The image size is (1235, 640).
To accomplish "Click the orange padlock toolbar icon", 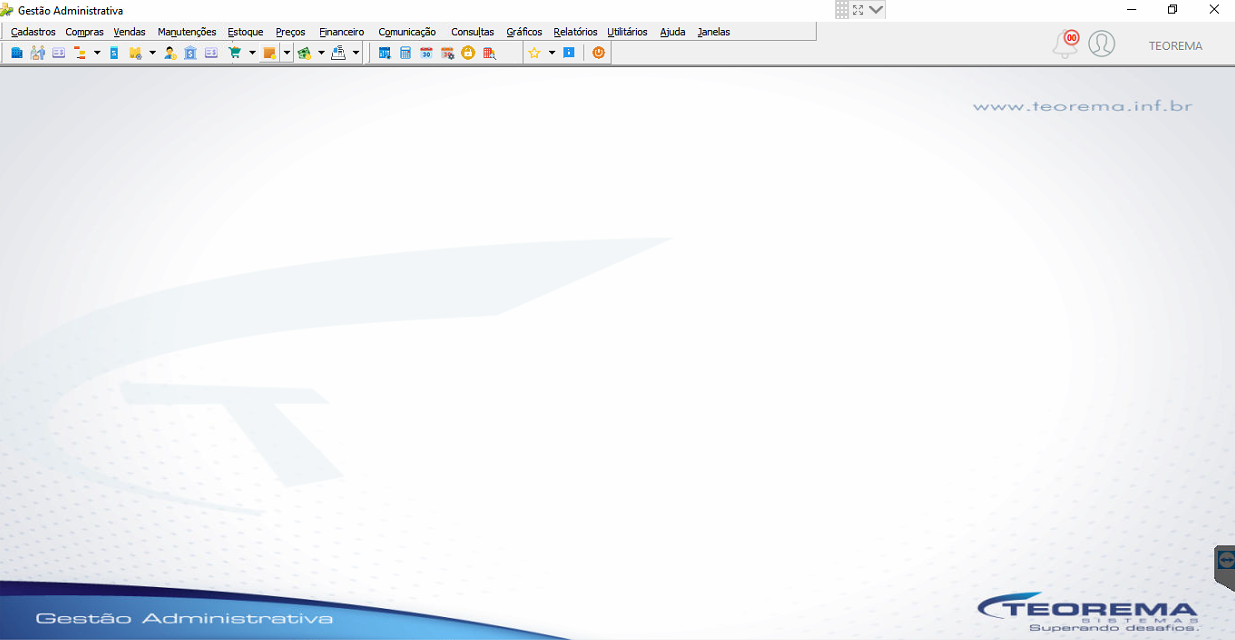I will [468, 53].
